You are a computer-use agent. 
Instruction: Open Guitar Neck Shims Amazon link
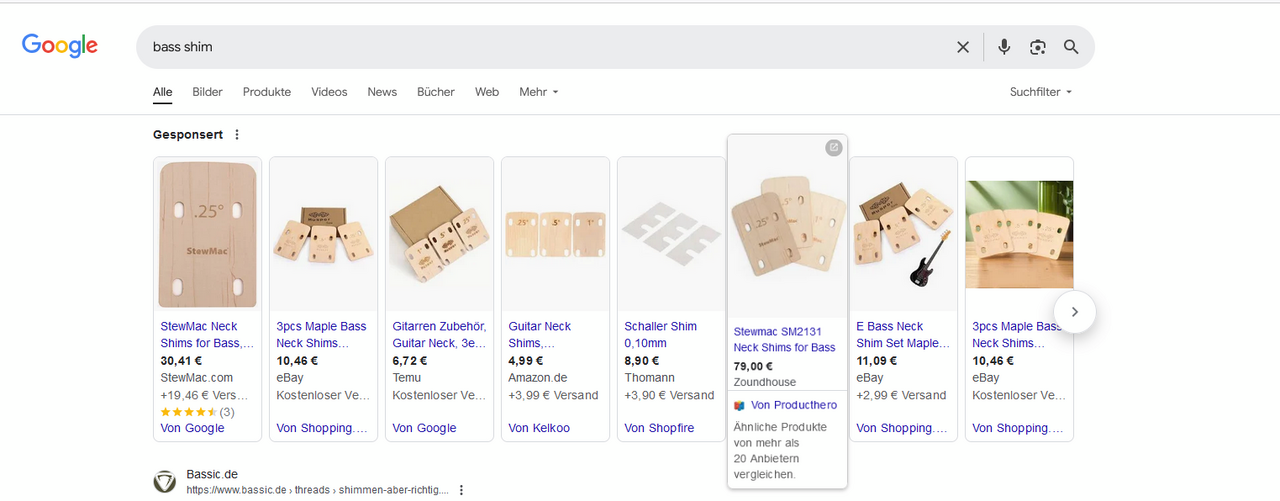(541, 335)
